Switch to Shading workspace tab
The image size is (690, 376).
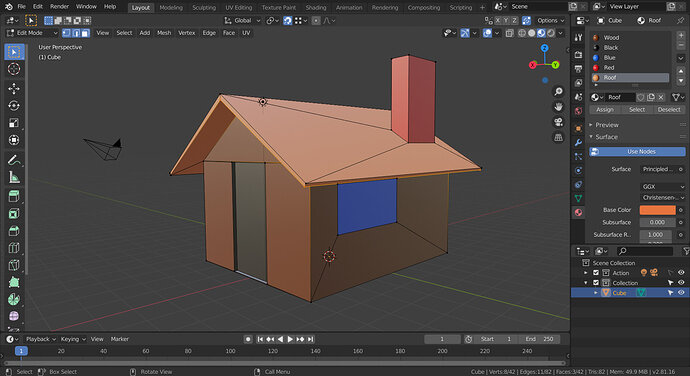[x=316, y=7]
